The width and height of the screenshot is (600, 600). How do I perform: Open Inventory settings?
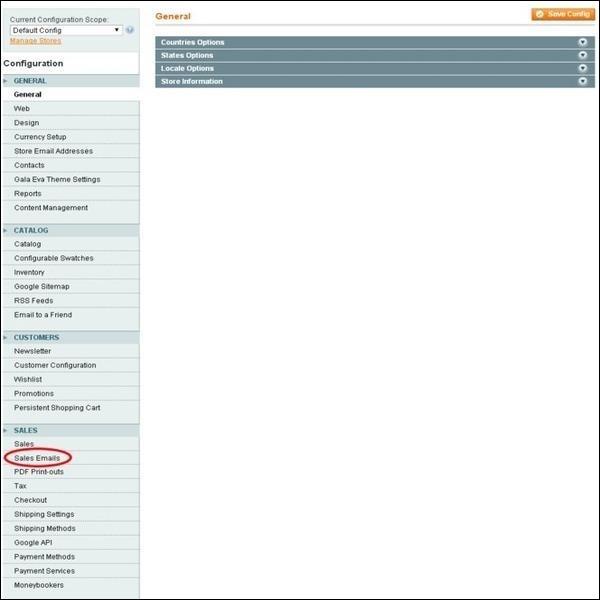coord(29,272)
